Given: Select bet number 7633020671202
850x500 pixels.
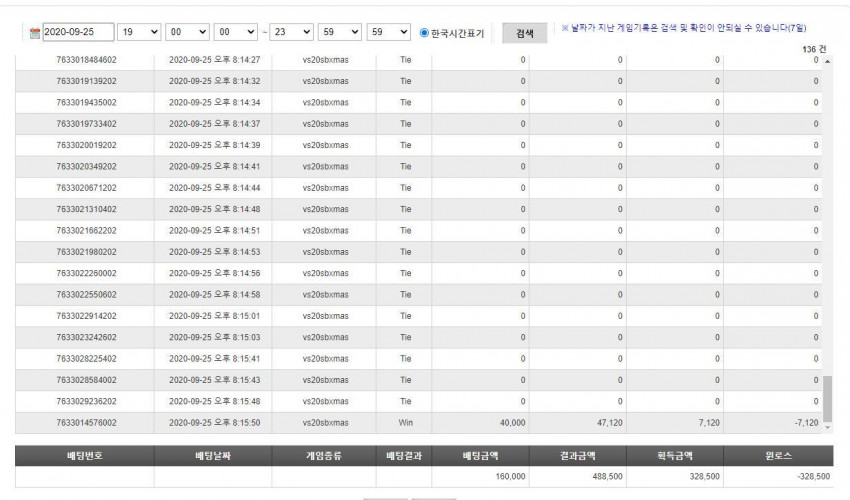Looking at the screenshot, I should click(86, 188).
